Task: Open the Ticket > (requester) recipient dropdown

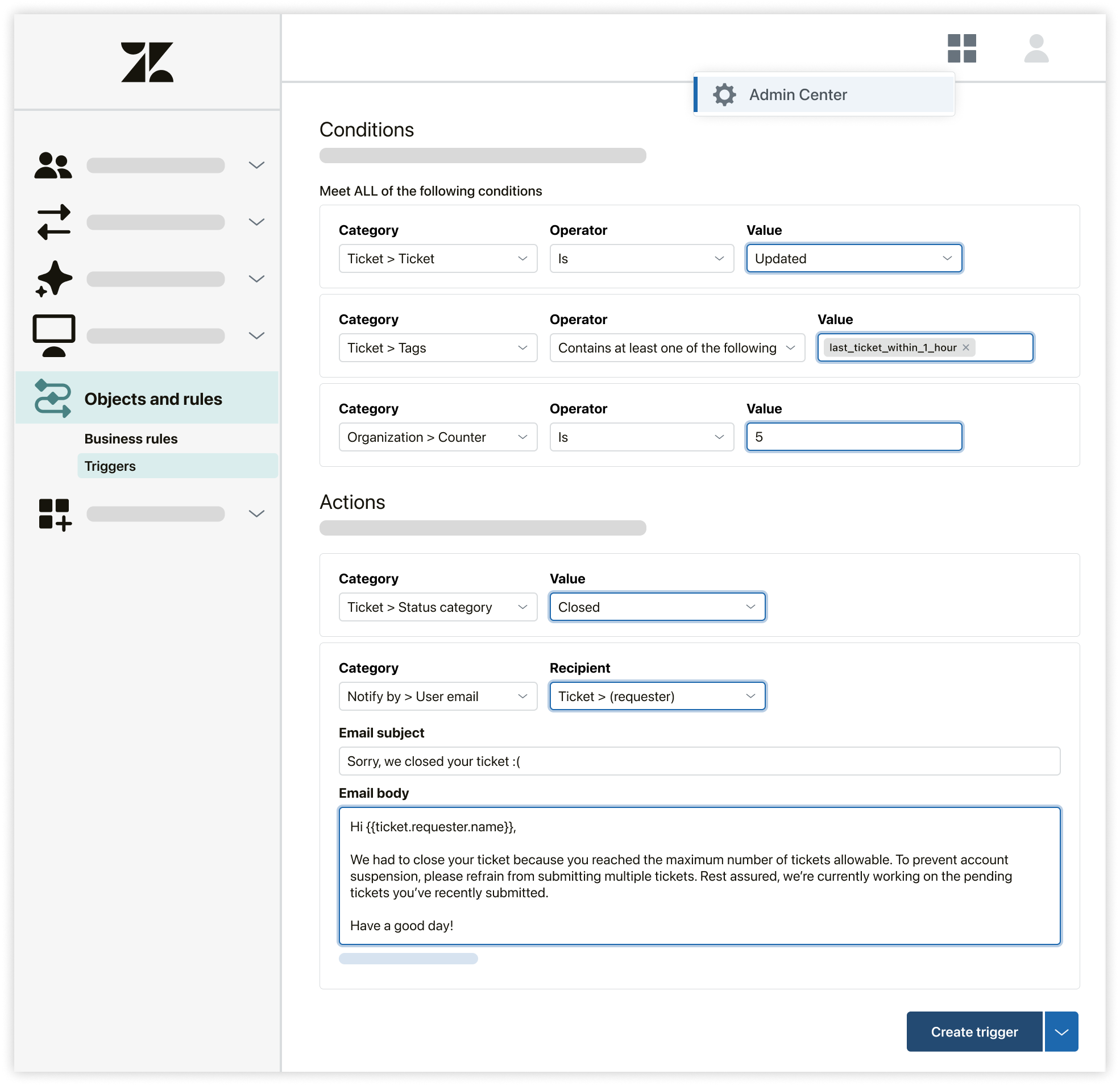Action: pos(657,695)
